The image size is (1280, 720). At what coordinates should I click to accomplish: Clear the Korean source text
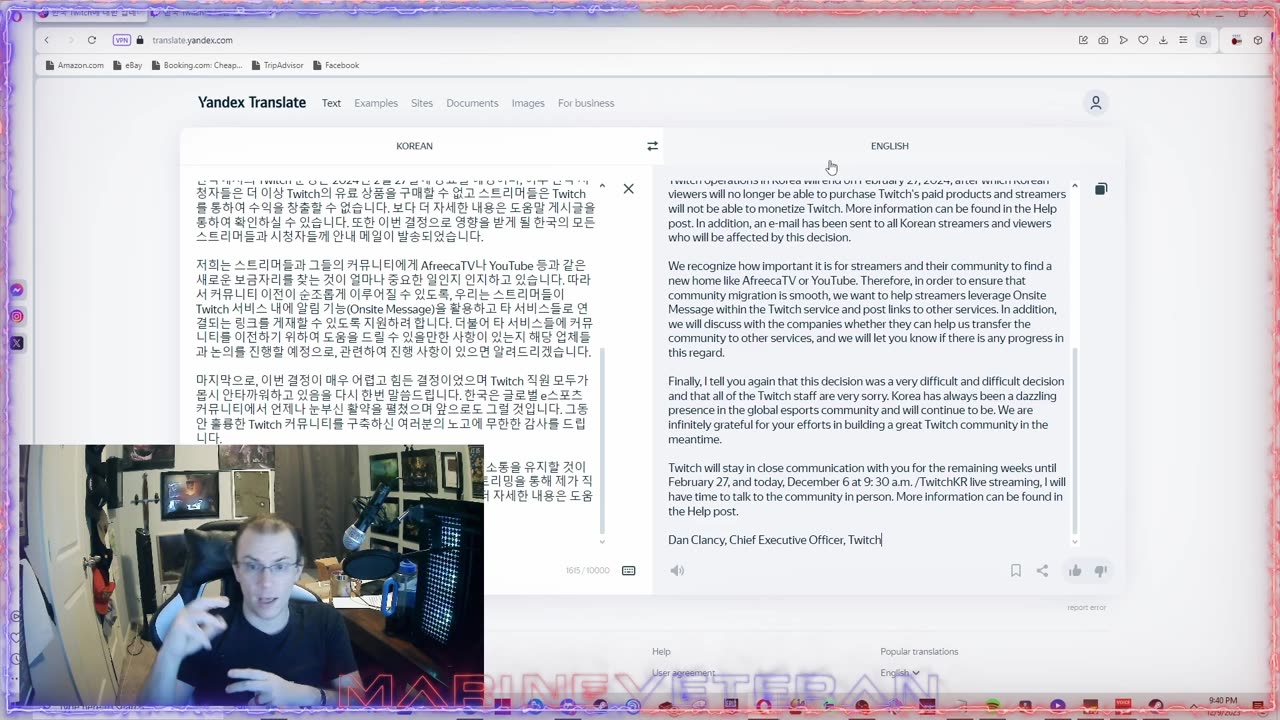(x=628, y=188)
